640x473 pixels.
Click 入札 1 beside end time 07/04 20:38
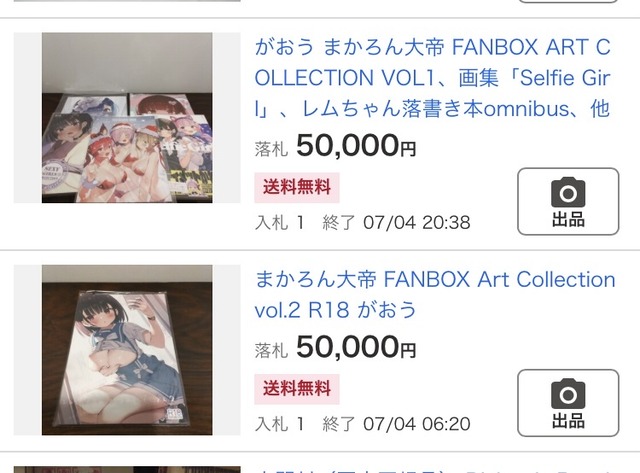(280, 223)
